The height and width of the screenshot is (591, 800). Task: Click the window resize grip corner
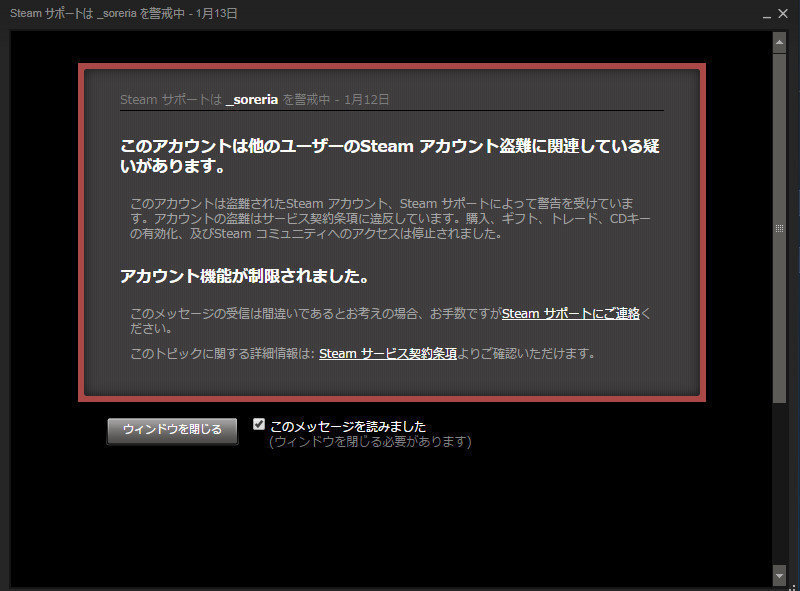[794, 586]
